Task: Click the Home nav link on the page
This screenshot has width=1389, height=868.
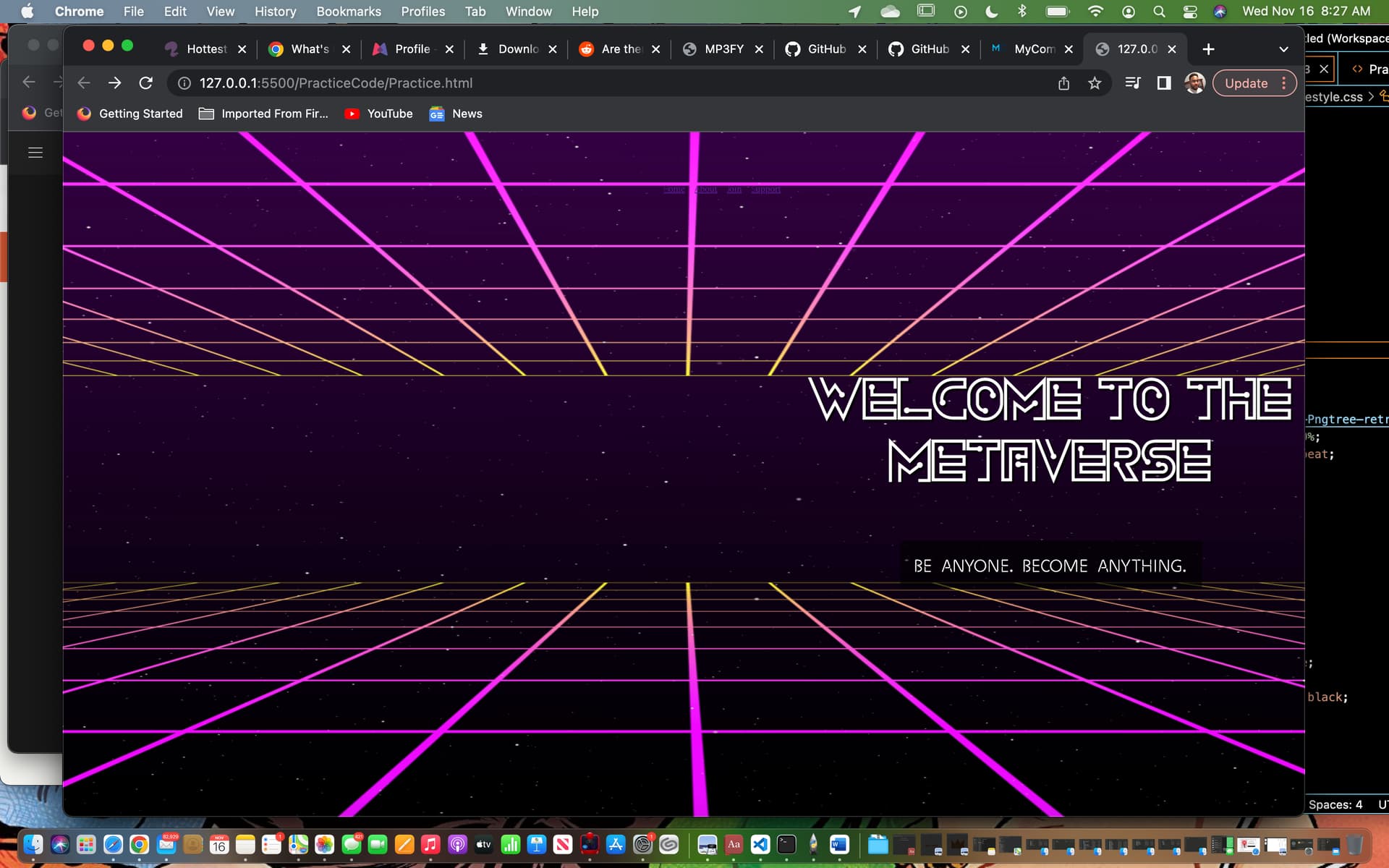Action: pos(674,190)
